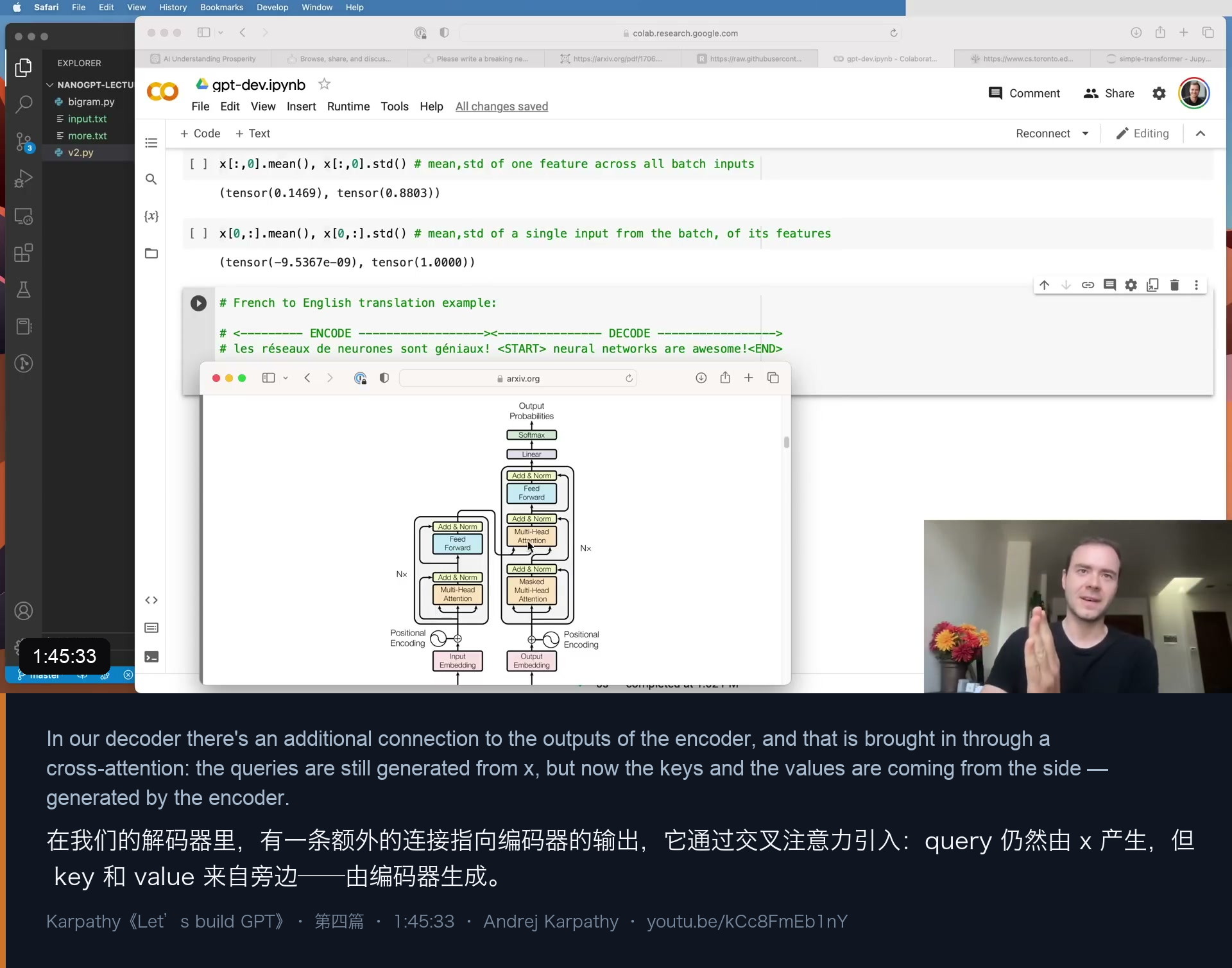
Task: Open the Colab Files folder icon
Action: 151,253
